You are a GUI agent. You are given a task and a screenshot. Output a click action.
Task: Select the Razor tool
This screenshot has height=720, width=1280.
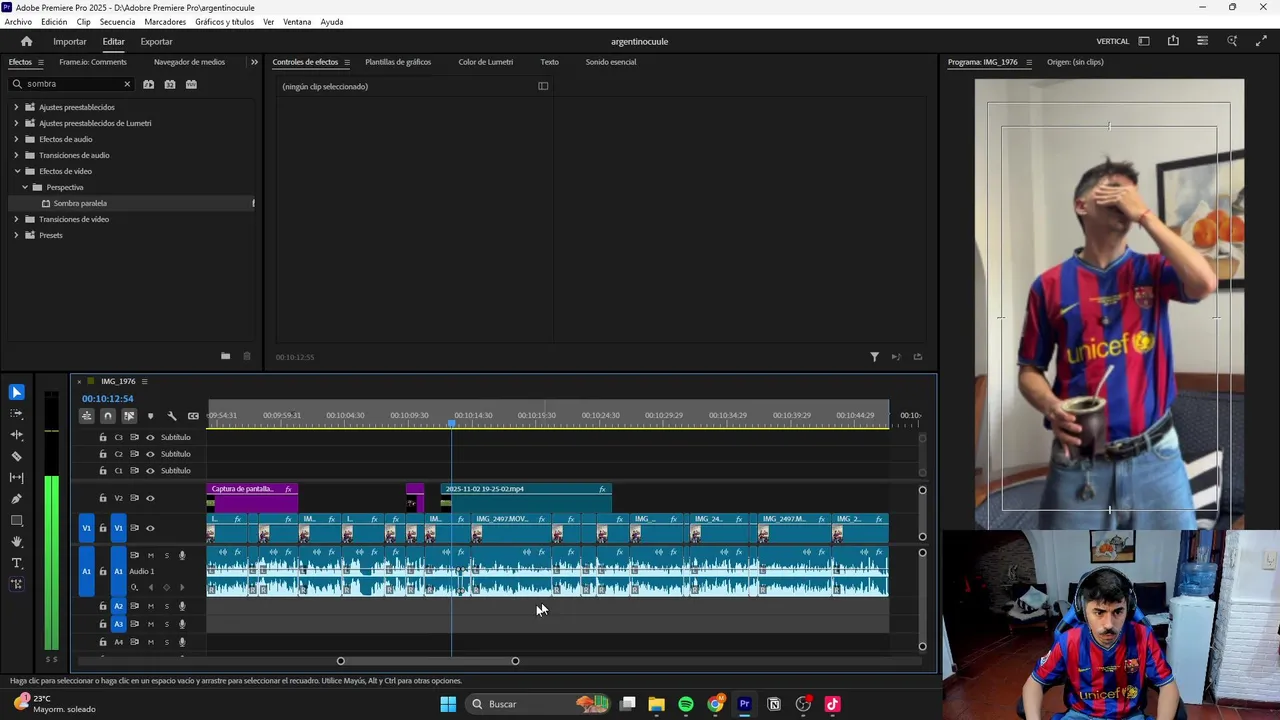[16, 456]
